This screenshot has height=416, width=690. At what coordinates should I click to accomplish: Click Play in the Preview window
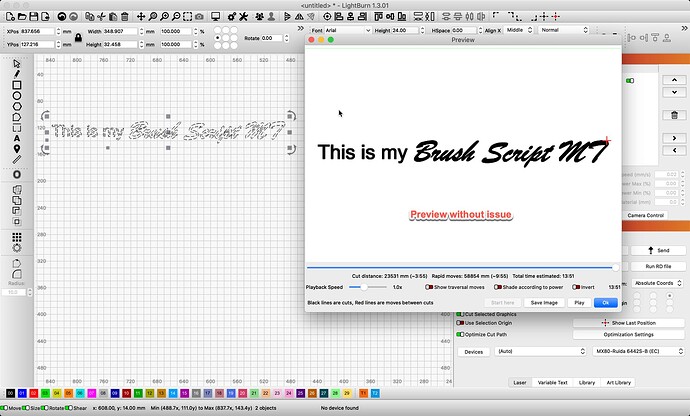[x=579, y=303]
